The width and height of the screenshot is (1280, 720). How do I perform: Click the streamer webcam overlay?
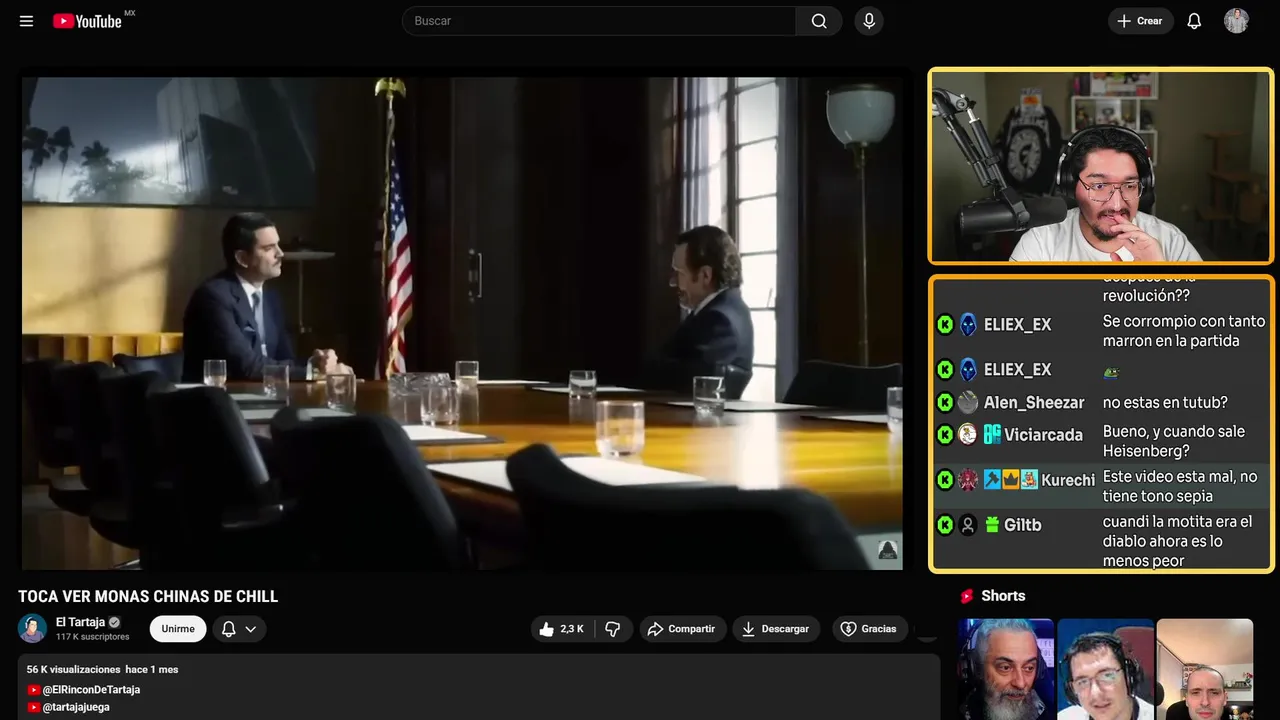tap(1101, 166)
